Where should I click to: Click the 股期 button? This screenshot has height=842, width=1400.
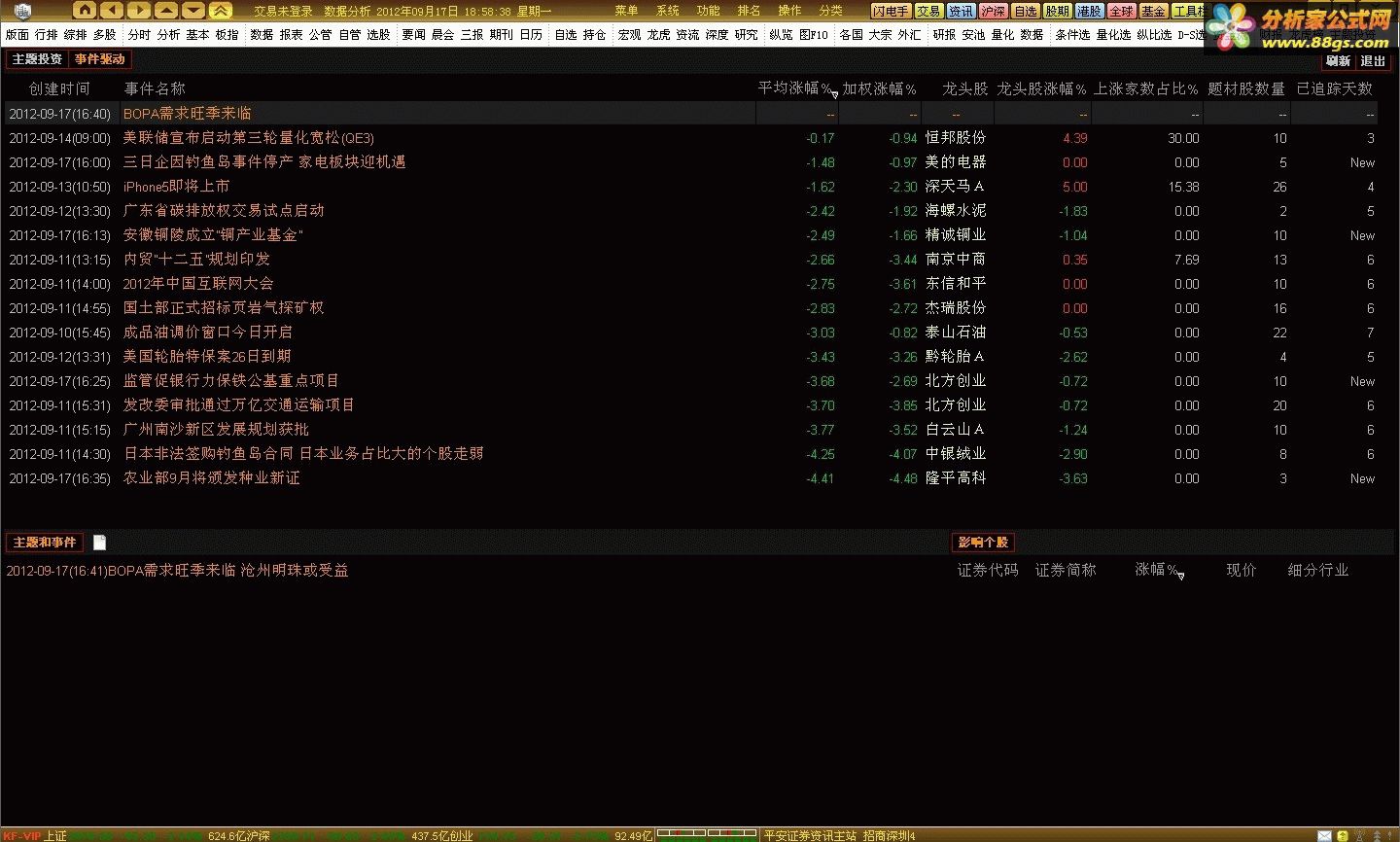pos(1057,11)
